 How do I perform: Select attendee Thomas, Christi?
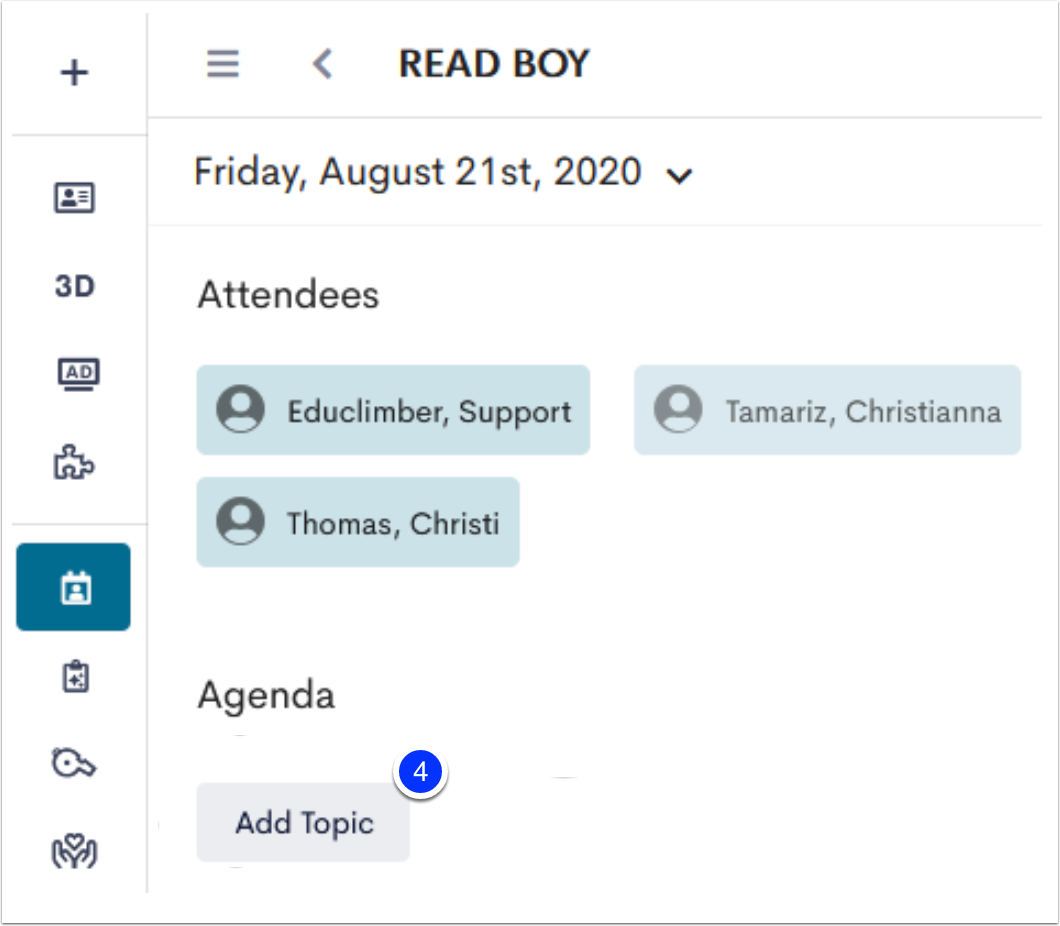(358, 522)
